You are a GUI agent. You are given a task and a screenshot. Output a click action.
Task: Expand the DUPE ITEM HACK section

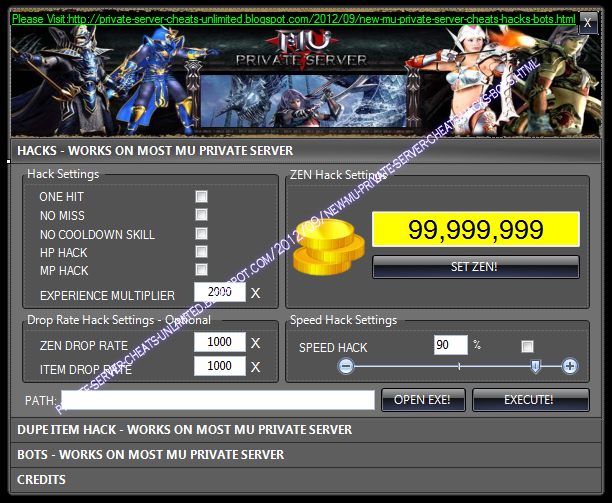[x=306, y=430]
